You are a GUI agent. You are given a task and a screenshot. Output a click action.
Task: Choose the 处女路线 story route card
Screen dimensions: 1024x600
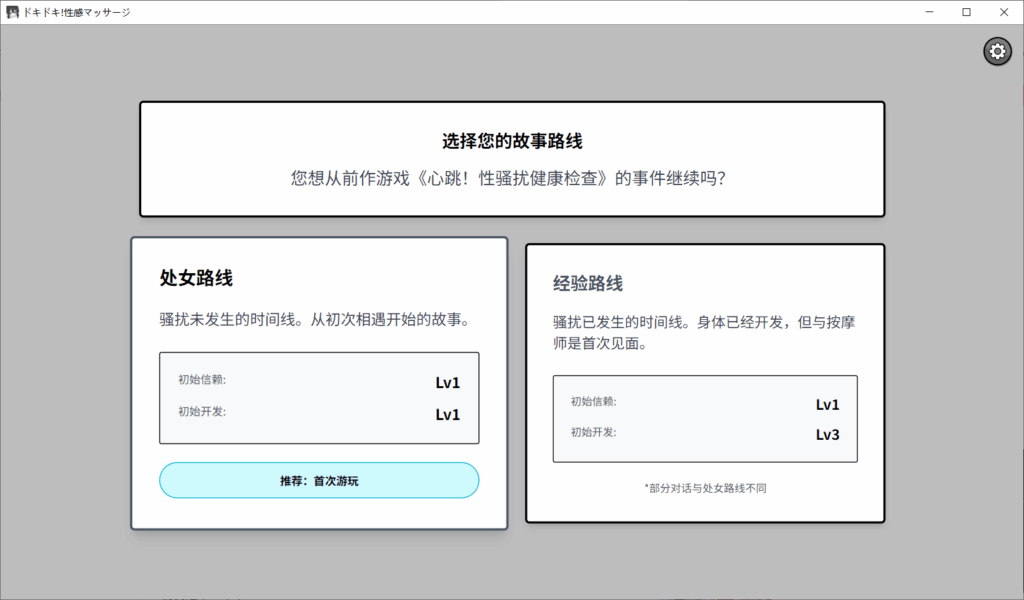319,383
